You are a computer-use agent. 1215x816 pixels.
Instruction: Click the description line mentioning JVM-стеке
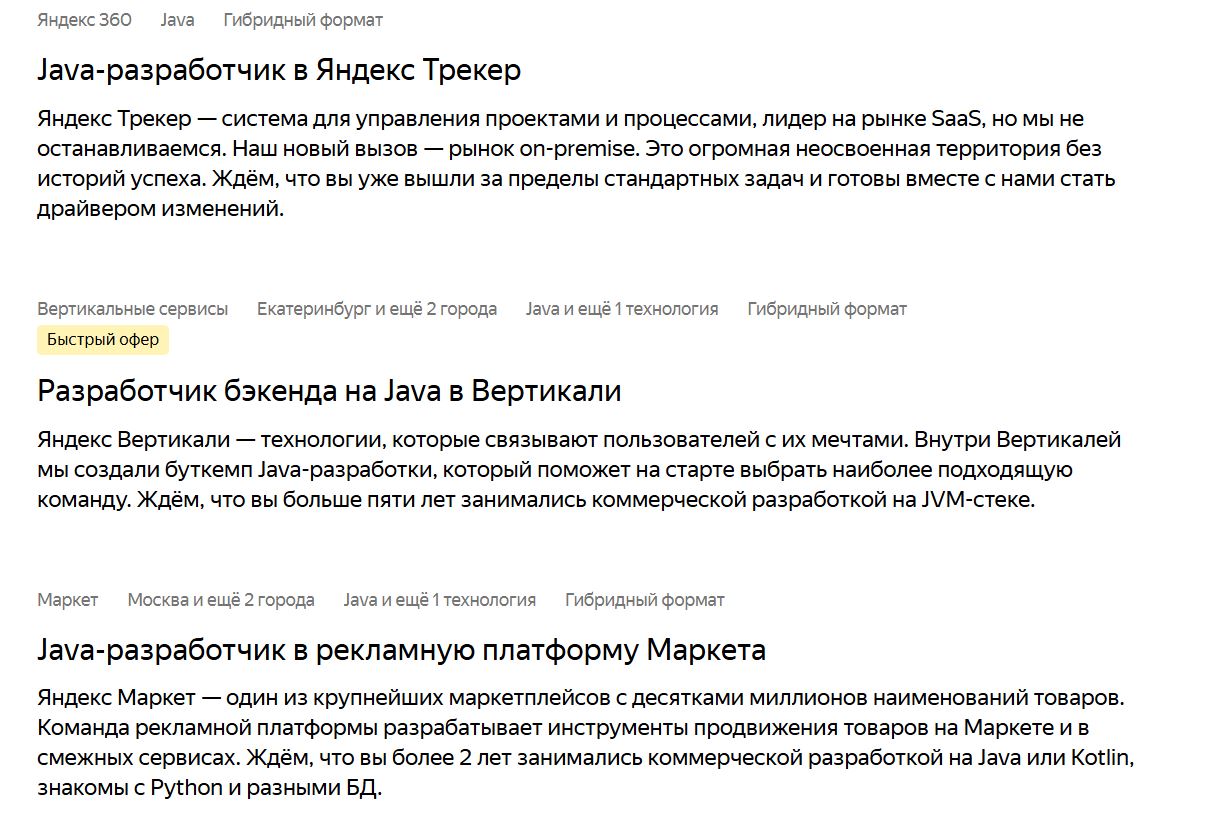536,500
